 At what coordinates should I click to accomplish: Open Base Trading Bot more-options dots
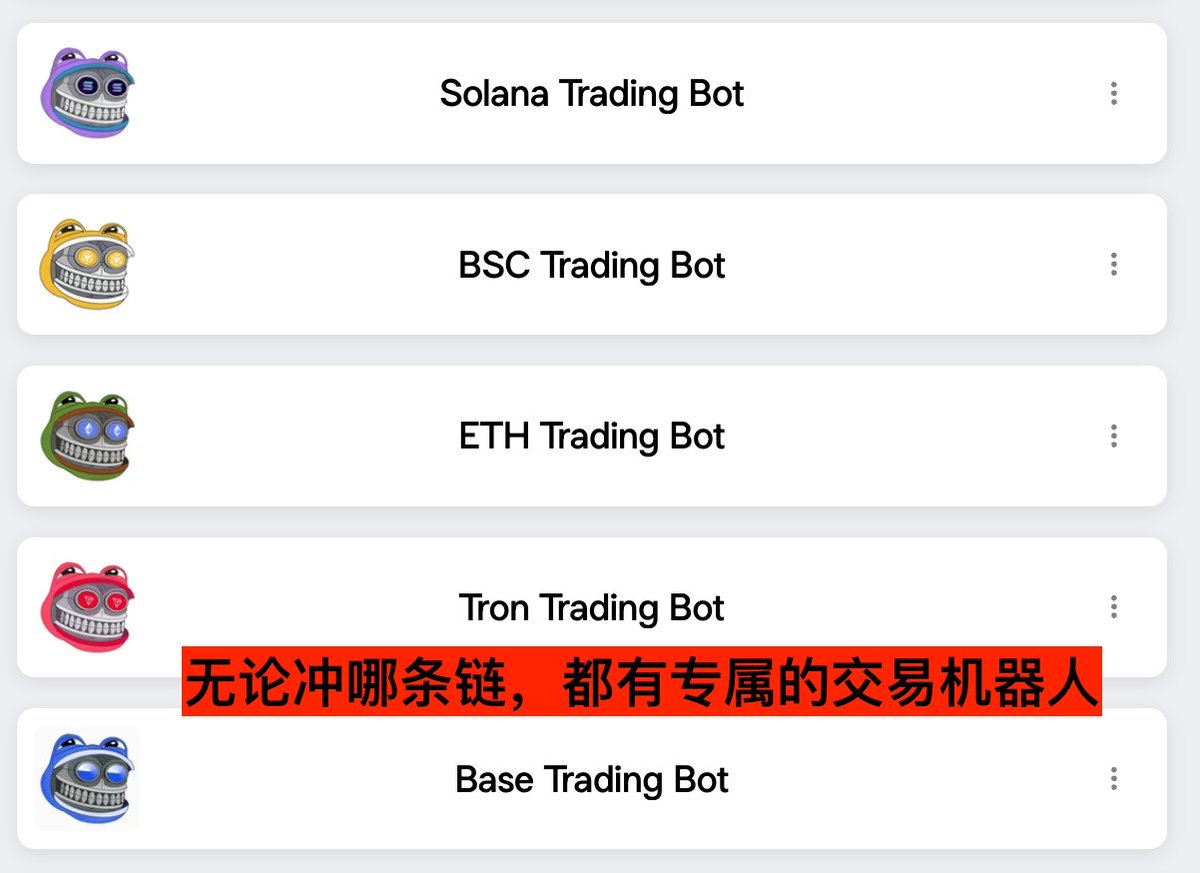(1113, 779)
